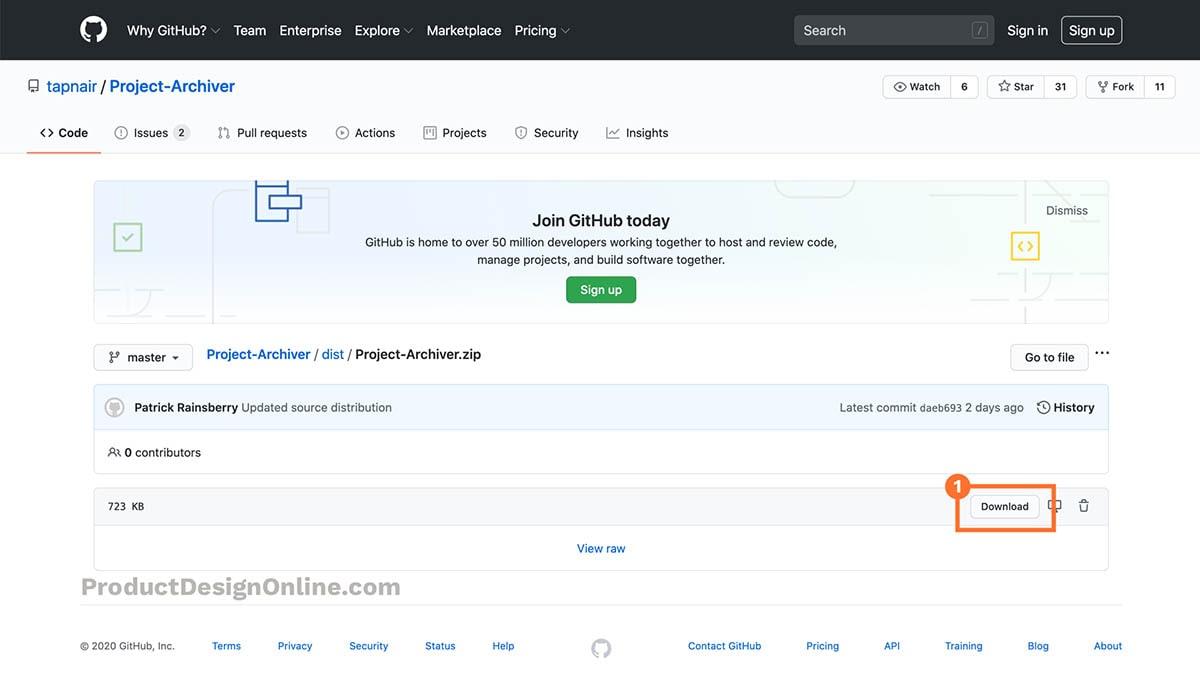
Task: Open Patrick Rainsberry author link
Action: [x=186, y=408]
